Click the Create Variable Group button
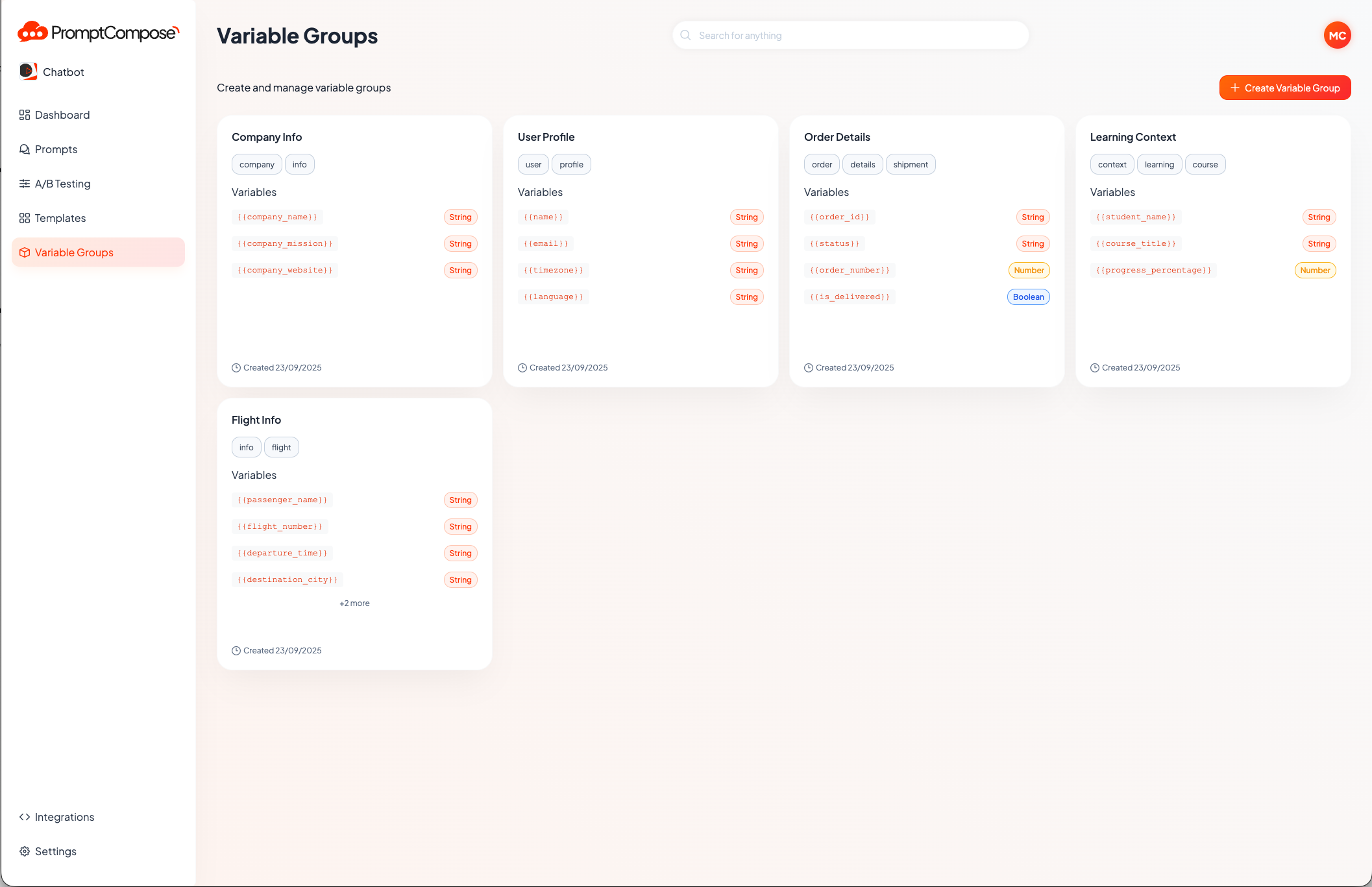This screenshot has height=887, width=1372. click(x=1284, y=87)
